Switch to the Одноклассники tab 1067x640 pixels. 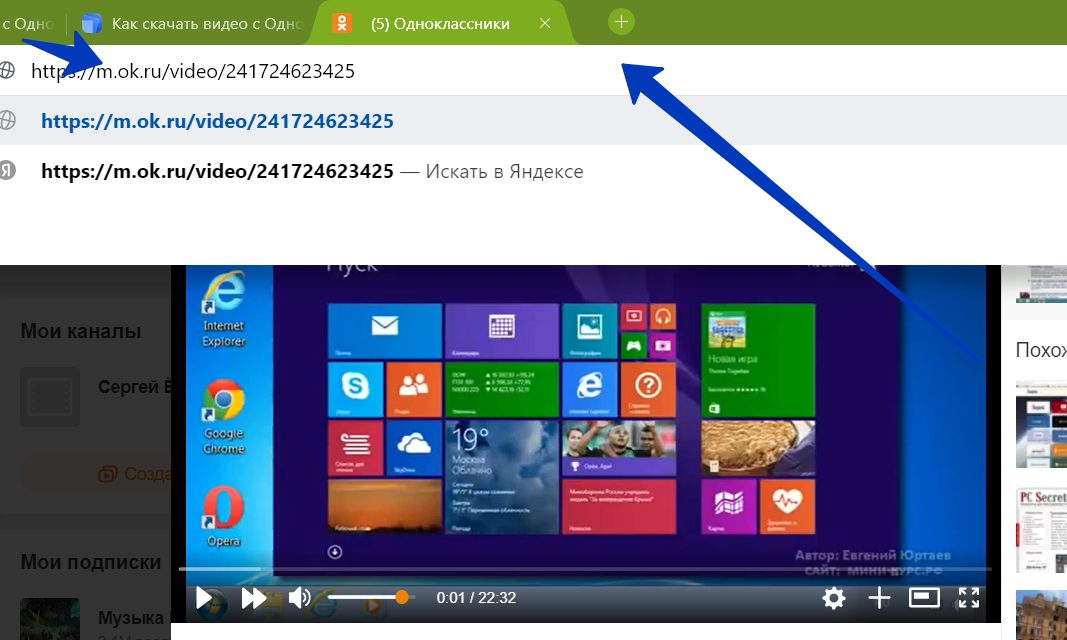[x=442, y=23]
